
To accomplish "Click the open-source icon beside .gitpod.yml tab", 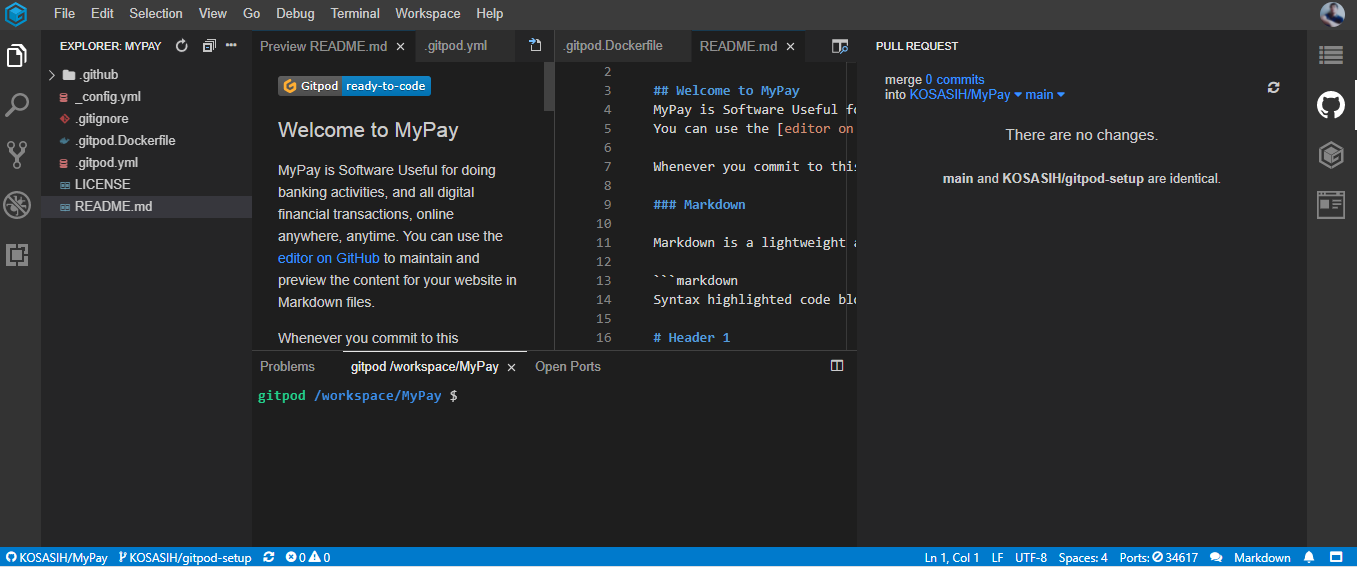I will coord(535,45).
